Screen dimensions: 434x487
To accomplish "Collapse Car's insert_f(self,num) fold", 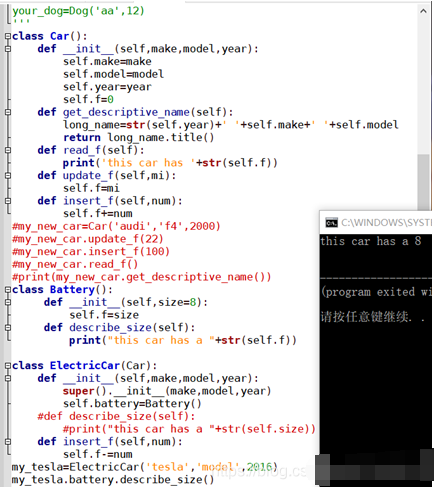I will (x=8, y=201).
